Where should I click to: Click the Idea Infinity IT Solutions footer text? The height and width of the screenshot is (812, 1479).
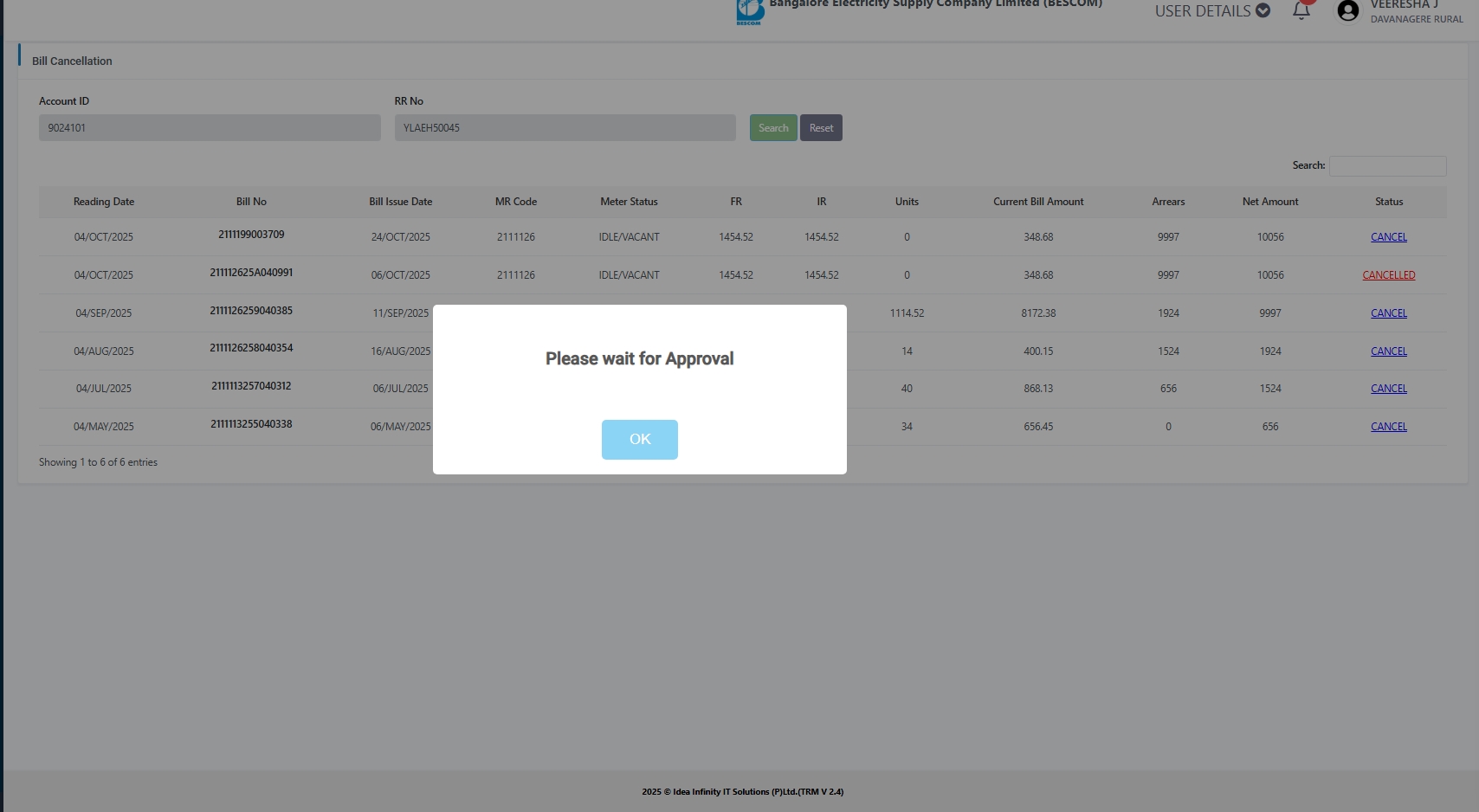coord(743,792)
